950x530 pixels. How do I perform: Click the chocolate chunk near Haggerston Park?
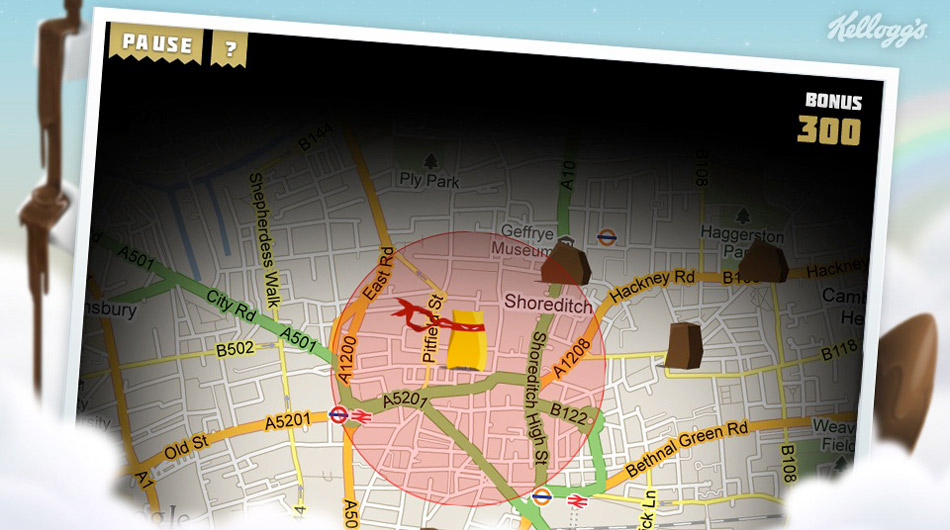pyautogui.click(x=763, y=261)
